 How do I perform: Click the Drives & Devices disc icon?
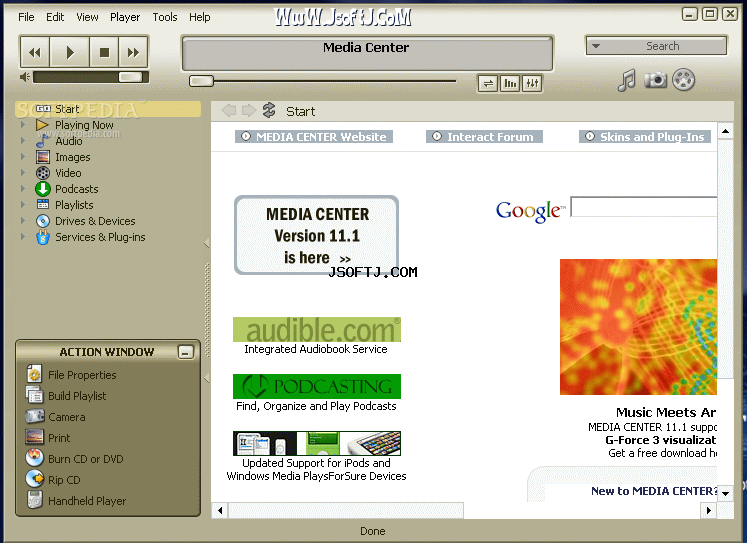point(43,221)
